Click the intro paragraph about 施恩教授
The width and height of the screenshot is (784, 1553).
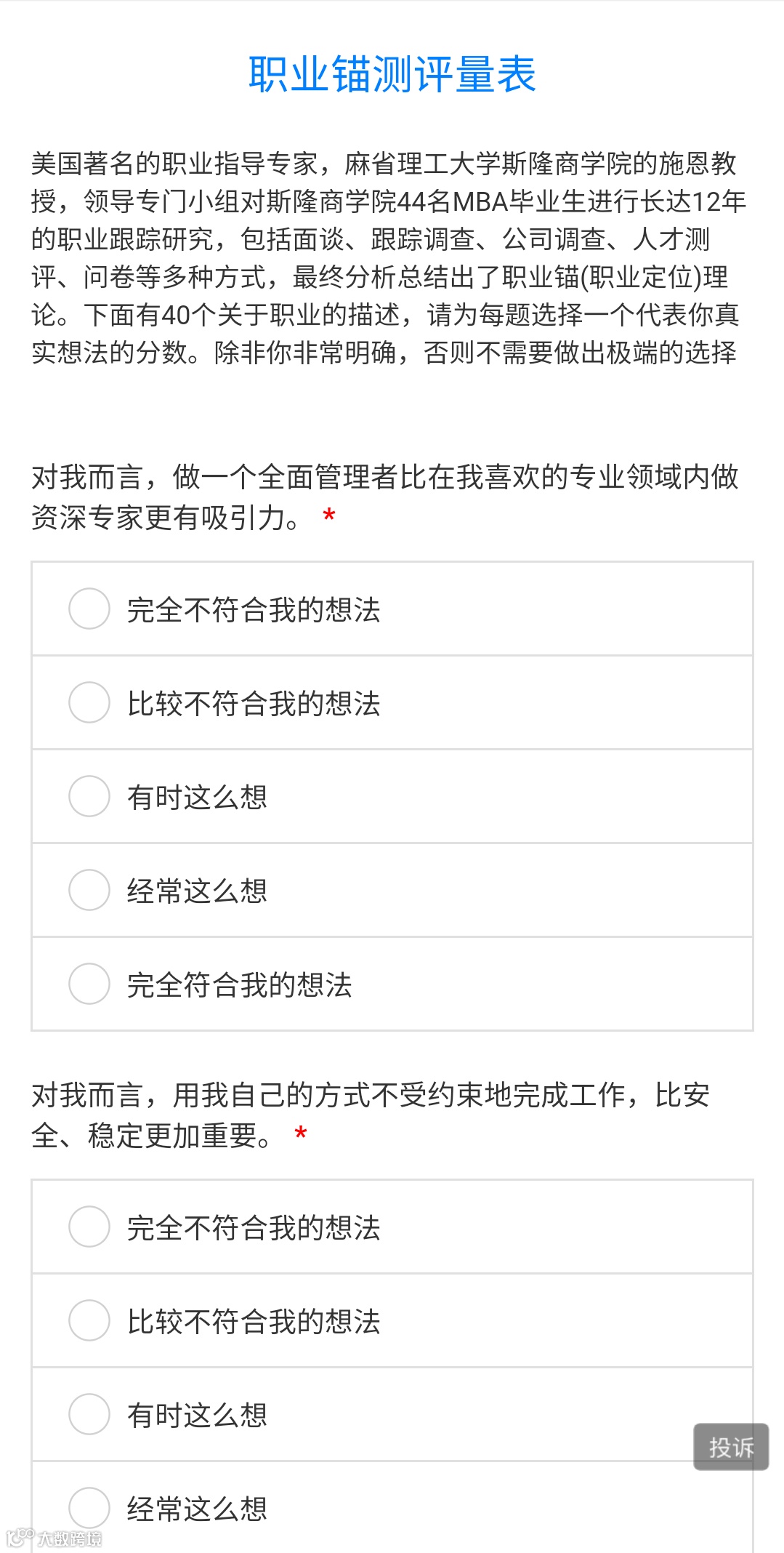[388, 258]
